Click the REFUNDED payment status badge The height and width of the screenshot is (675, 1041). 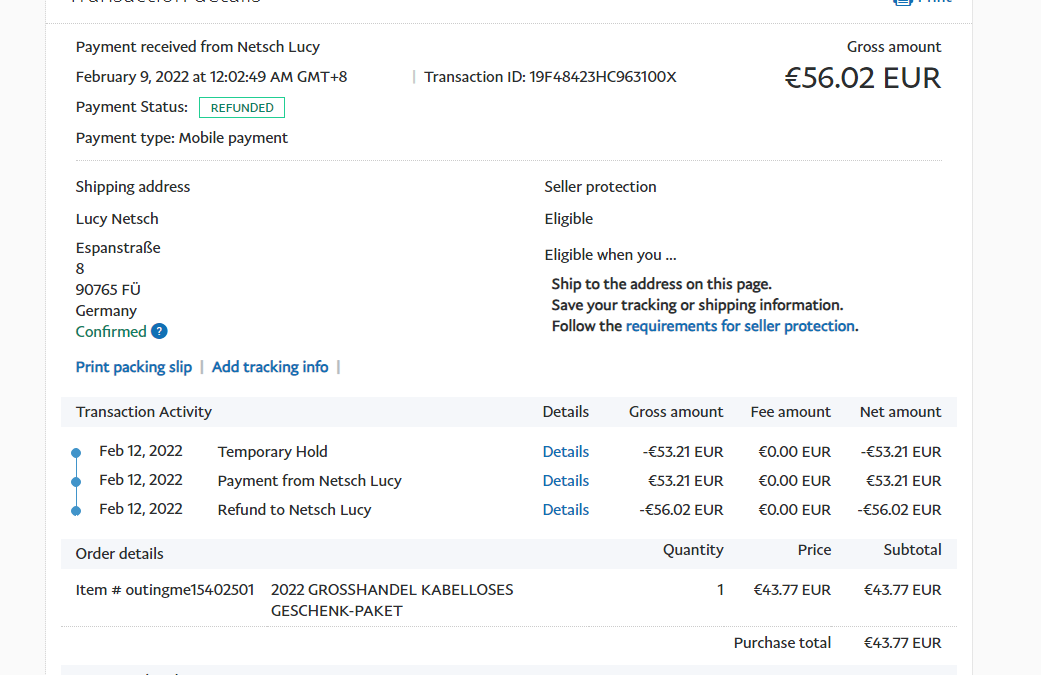click(242, 108)
